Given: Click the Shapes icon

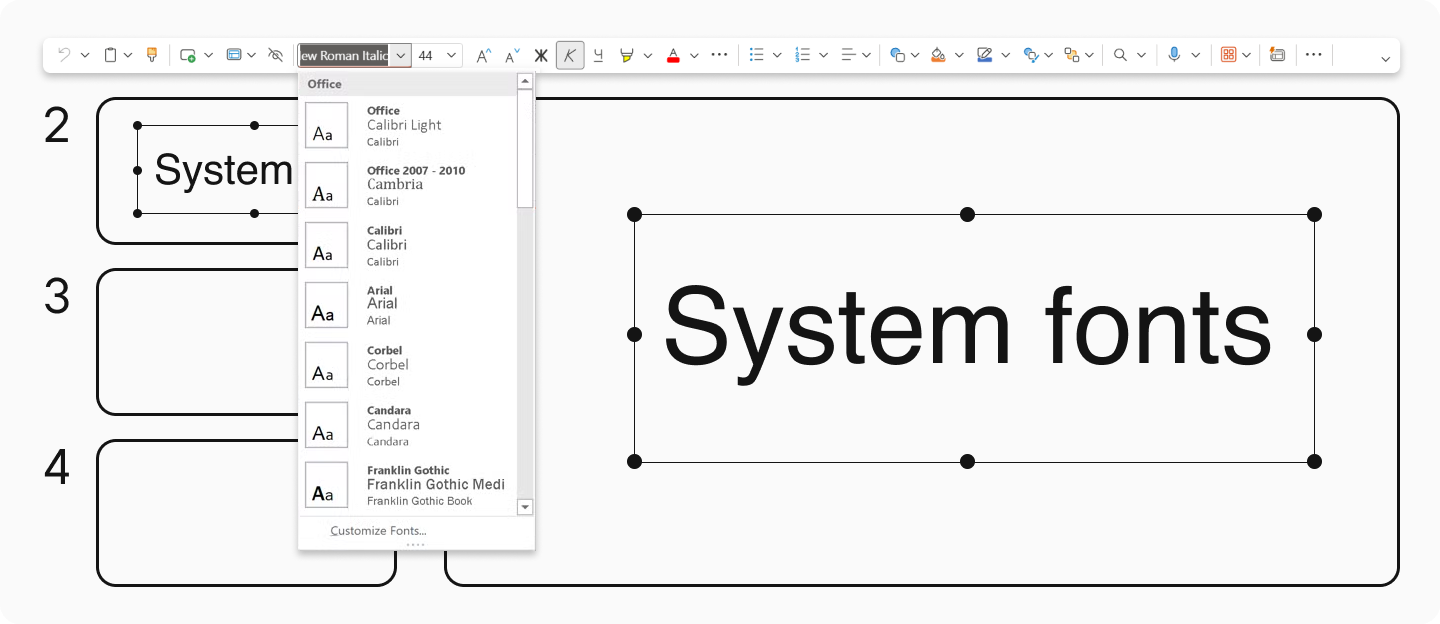Looking at the screenshot, I should [897, 55].
